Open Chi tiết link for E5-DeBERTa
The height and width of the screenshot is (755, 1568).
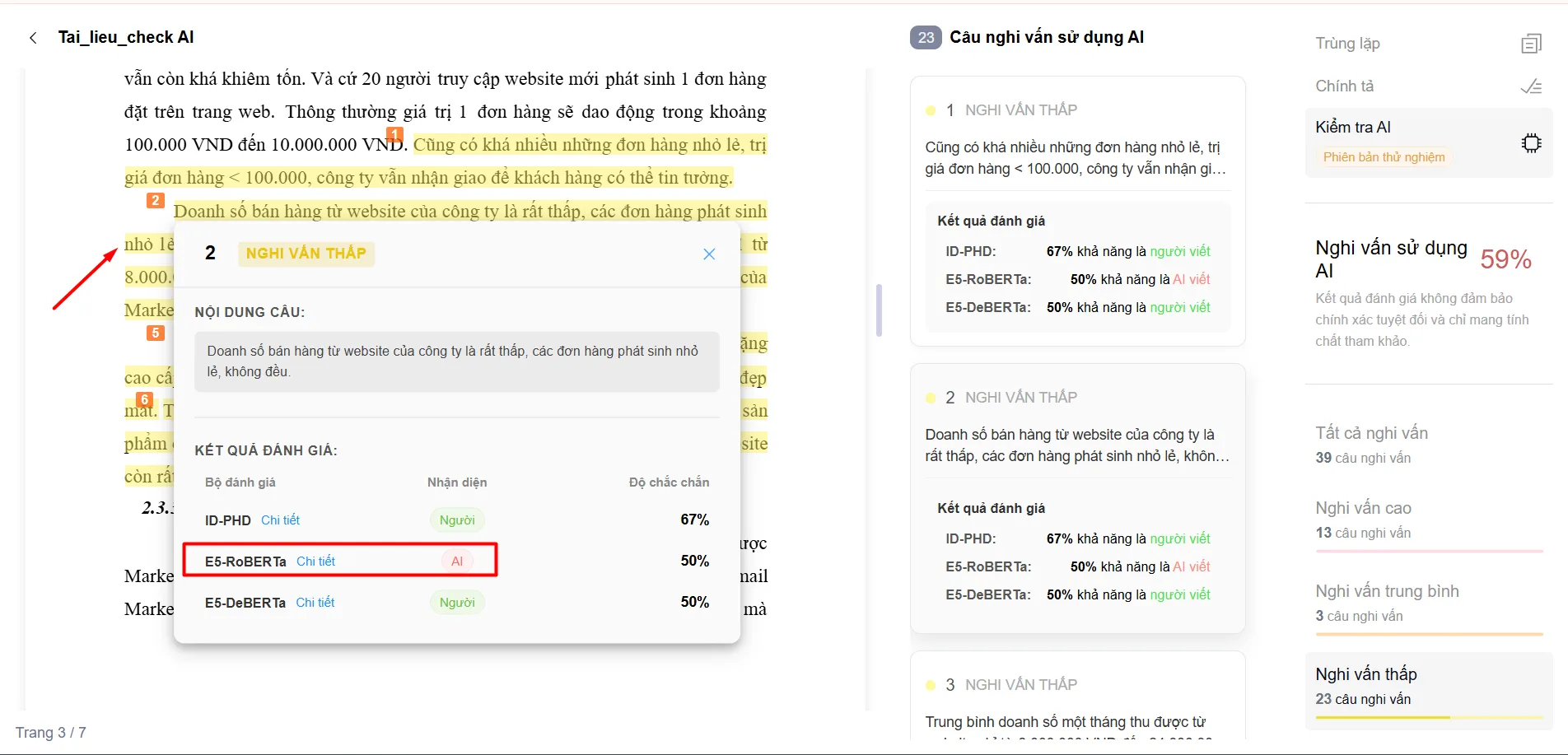pyautogui.click(x=315, y=603)
